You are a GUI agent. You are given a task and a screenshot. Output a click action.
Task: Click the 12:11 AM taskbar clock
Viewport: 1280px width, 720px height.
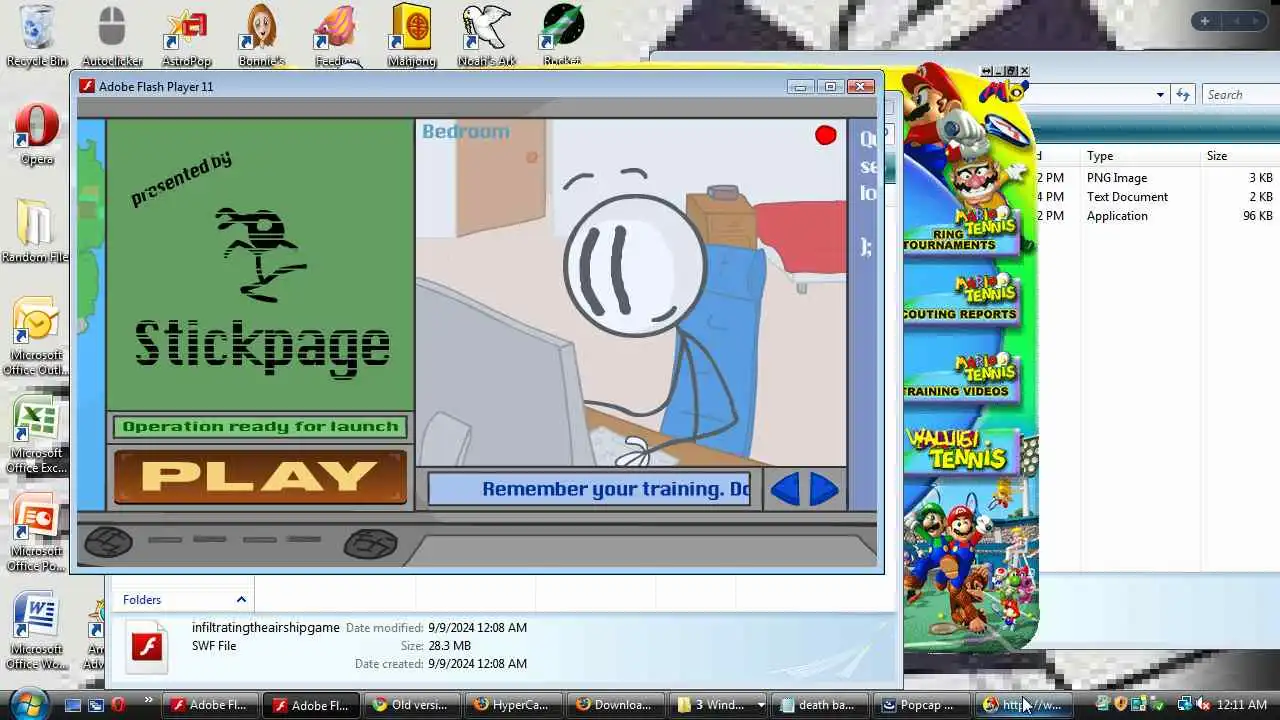1242,705
